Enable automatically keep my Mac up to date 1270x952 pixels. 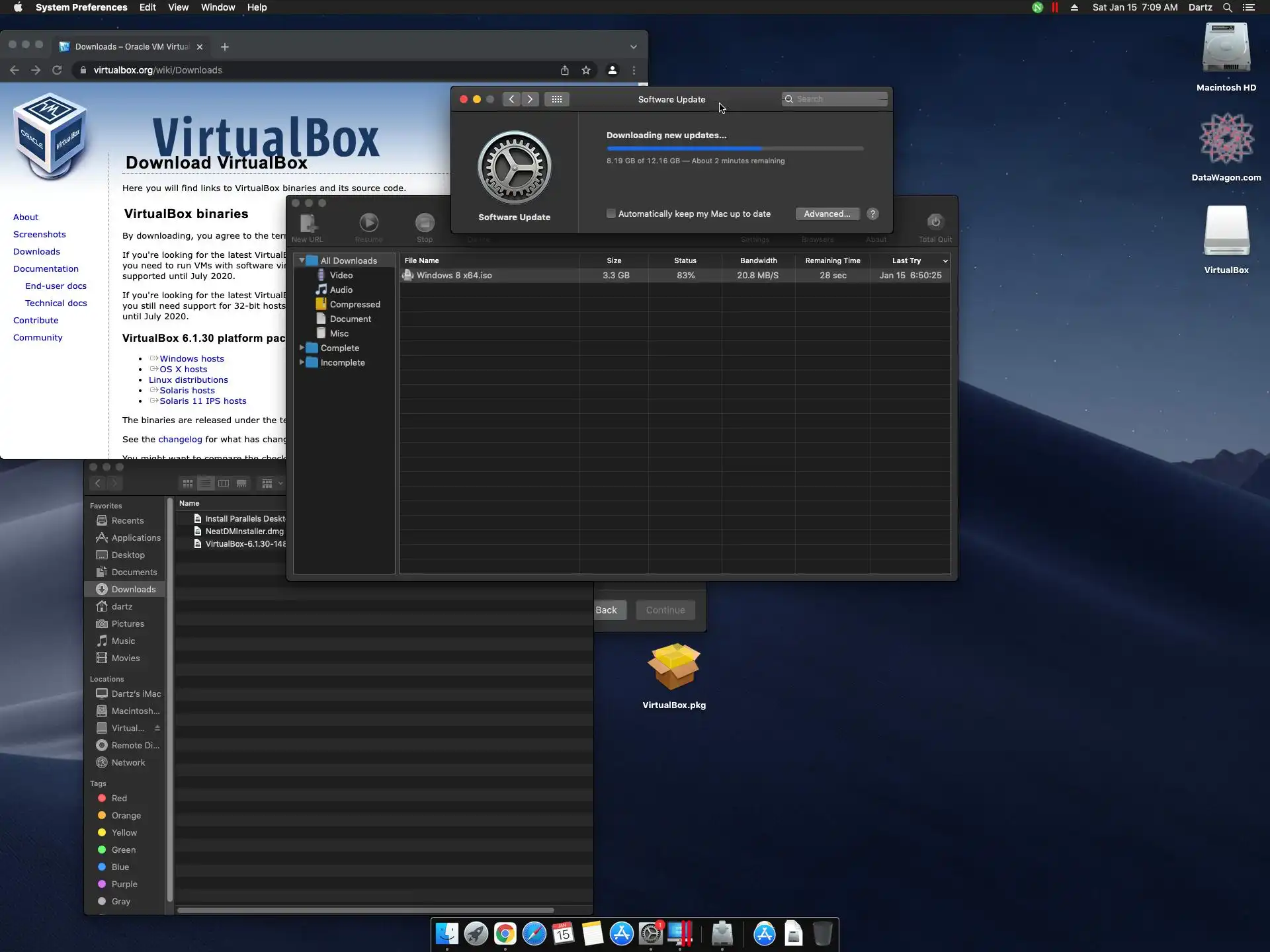(x=611, y=214)
